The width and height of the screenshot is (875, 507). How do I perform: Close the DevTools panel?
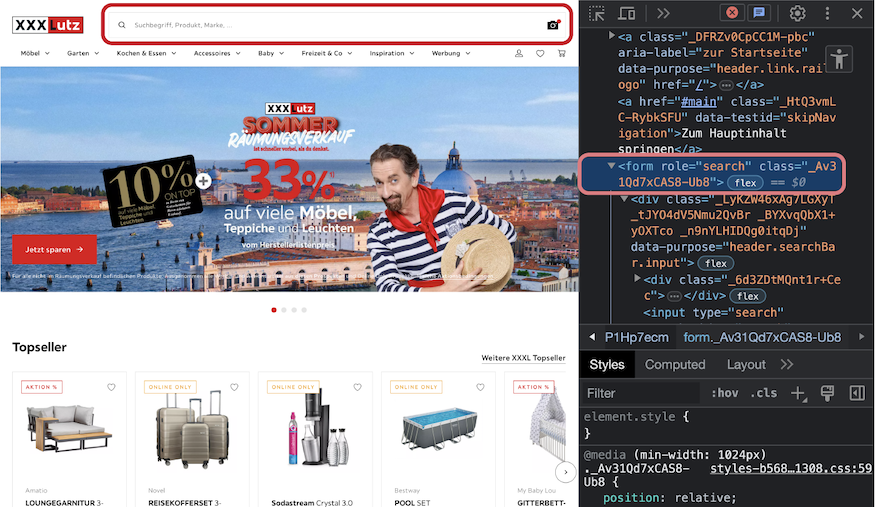pyautogui.click(x=857, y=13)
